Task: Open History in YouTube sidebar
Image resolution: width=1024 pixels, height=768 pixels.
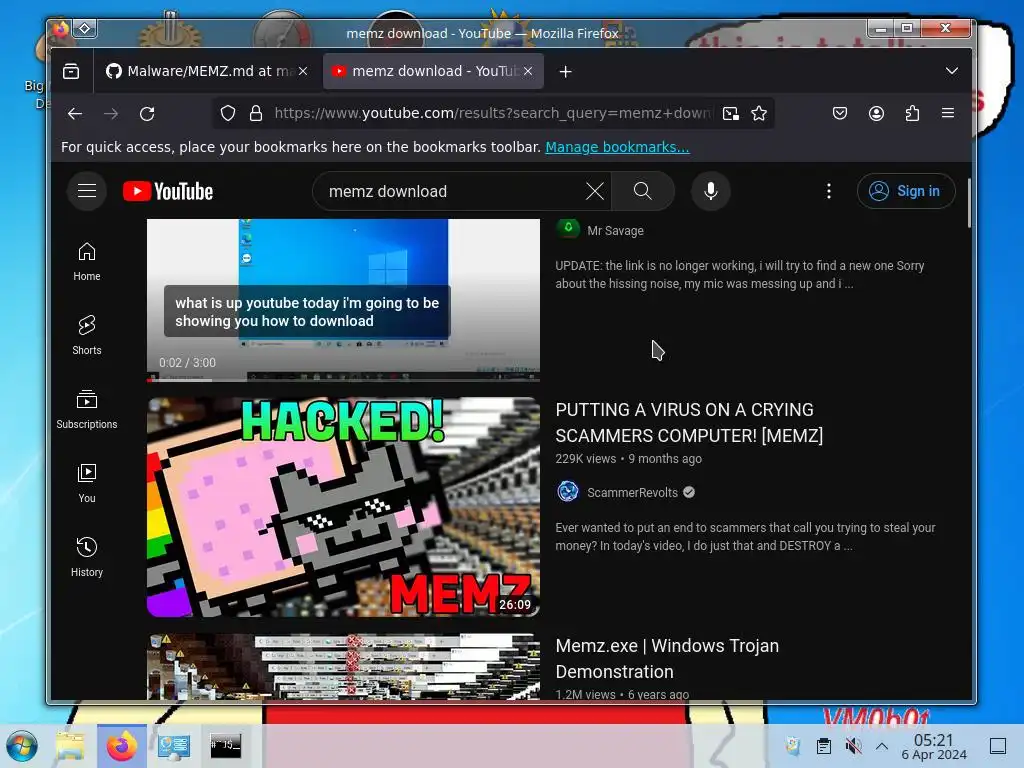Action: [x=87, y=557]
